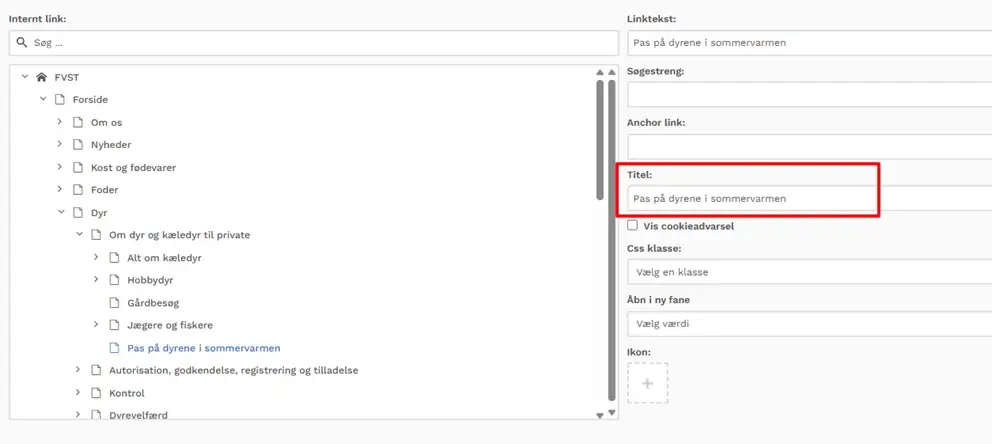Click the Kontrol page icon
992x444 pixels.
(x=96, y=393)
